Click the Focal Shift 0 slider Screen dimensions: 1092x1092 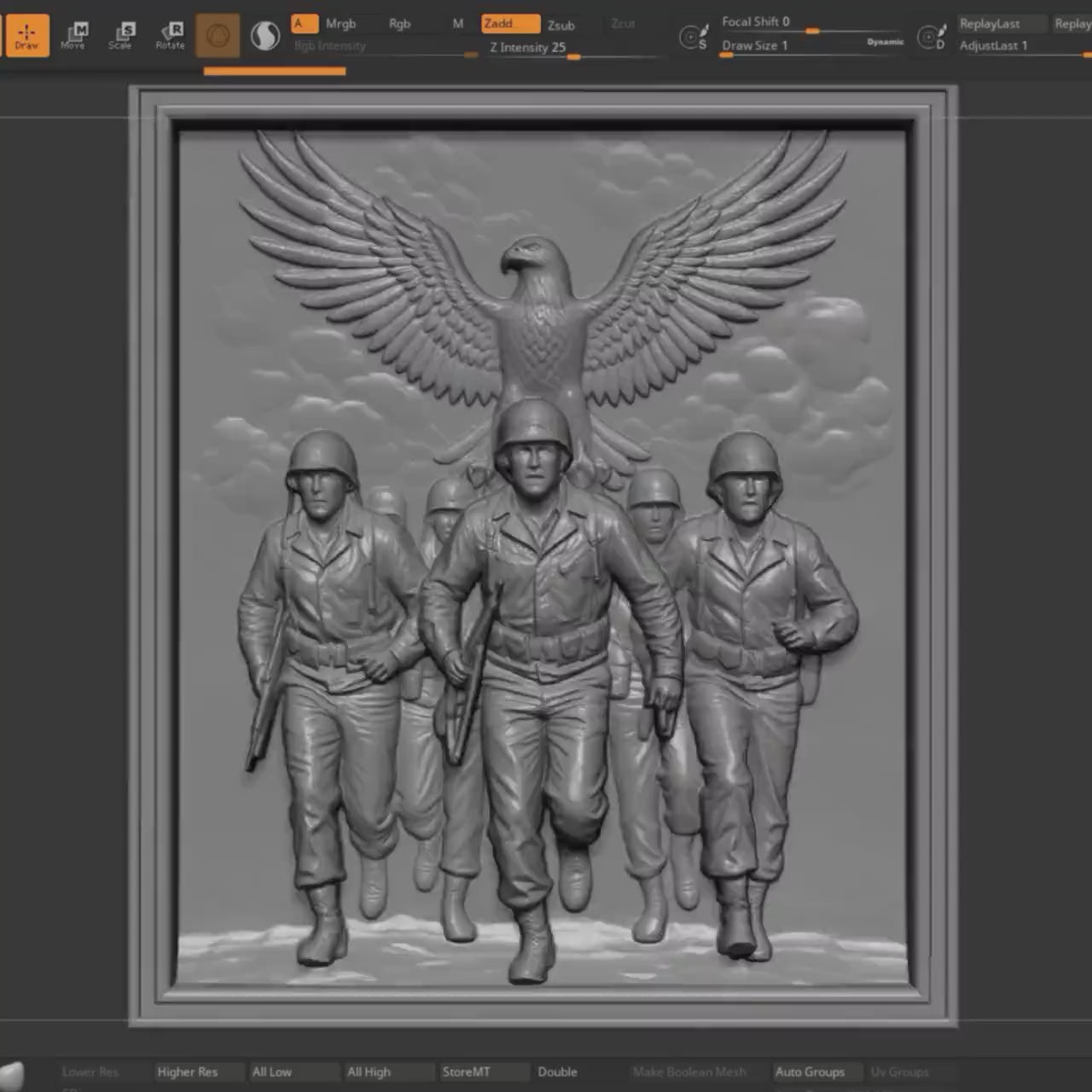(x=812, y=23)
